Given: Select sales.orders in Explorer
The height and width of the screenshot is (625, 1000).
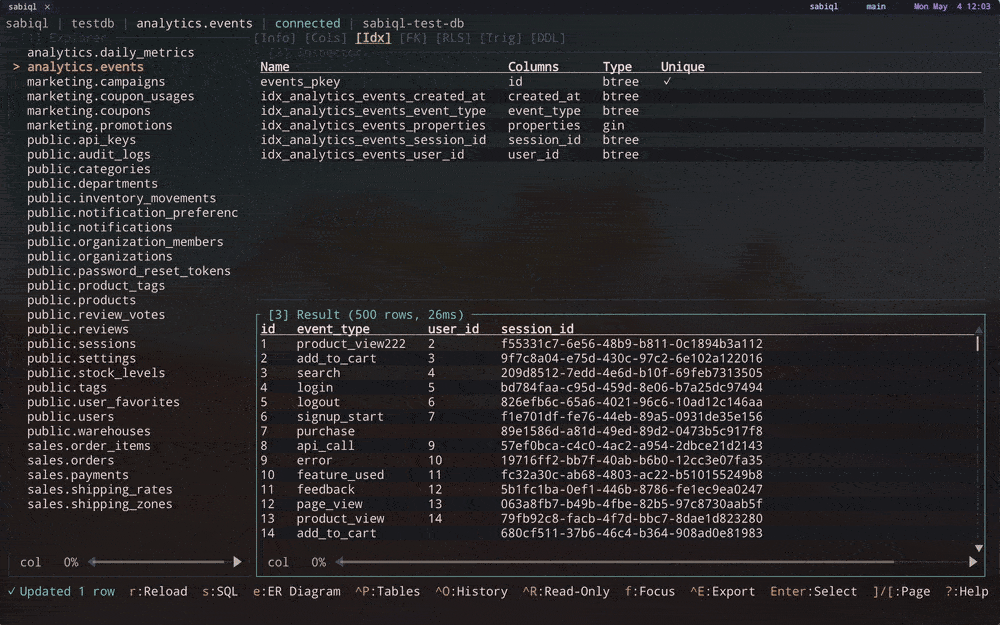Looking at the screenshot, I should [70, 460].
